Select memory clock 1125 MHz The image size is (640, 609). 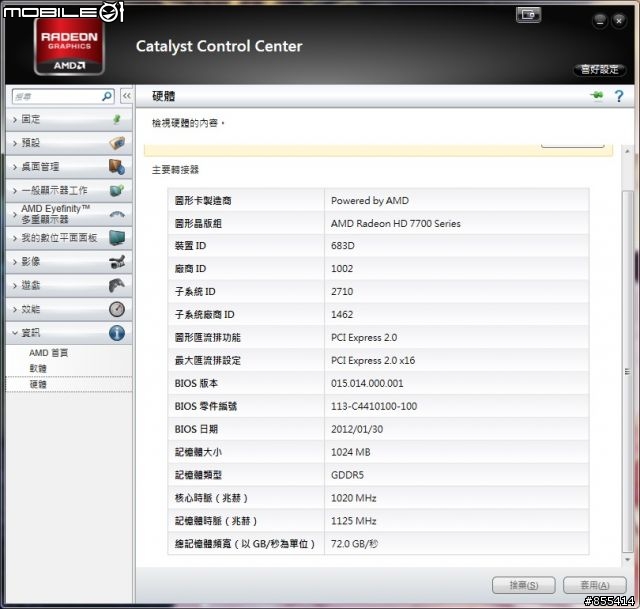353,521
